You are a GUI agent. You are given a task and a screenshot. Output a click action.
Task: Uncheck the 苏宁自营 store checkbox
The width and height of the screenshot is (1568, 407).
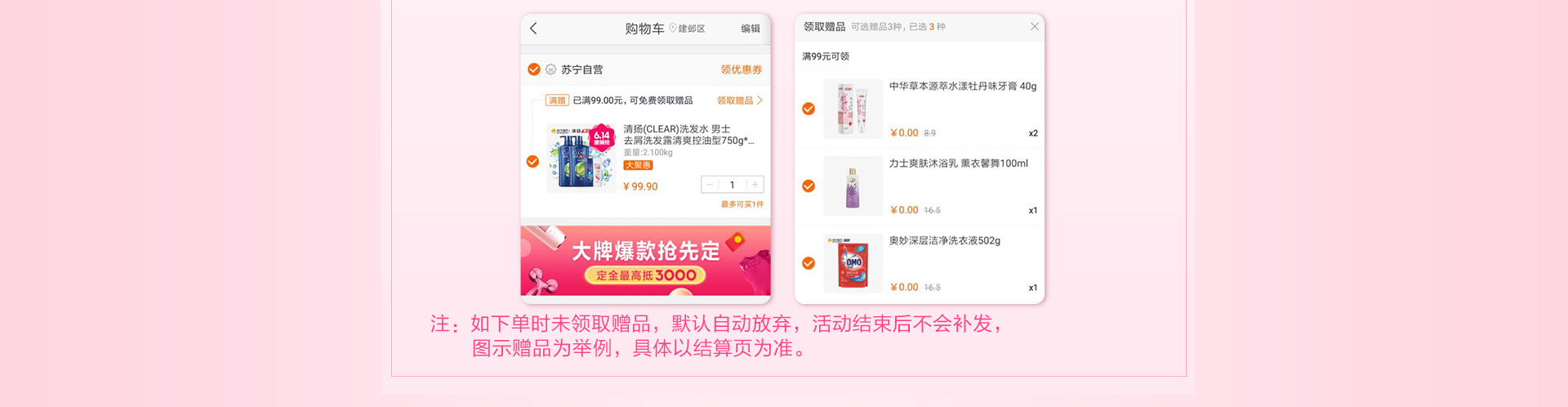coord(533,69)
